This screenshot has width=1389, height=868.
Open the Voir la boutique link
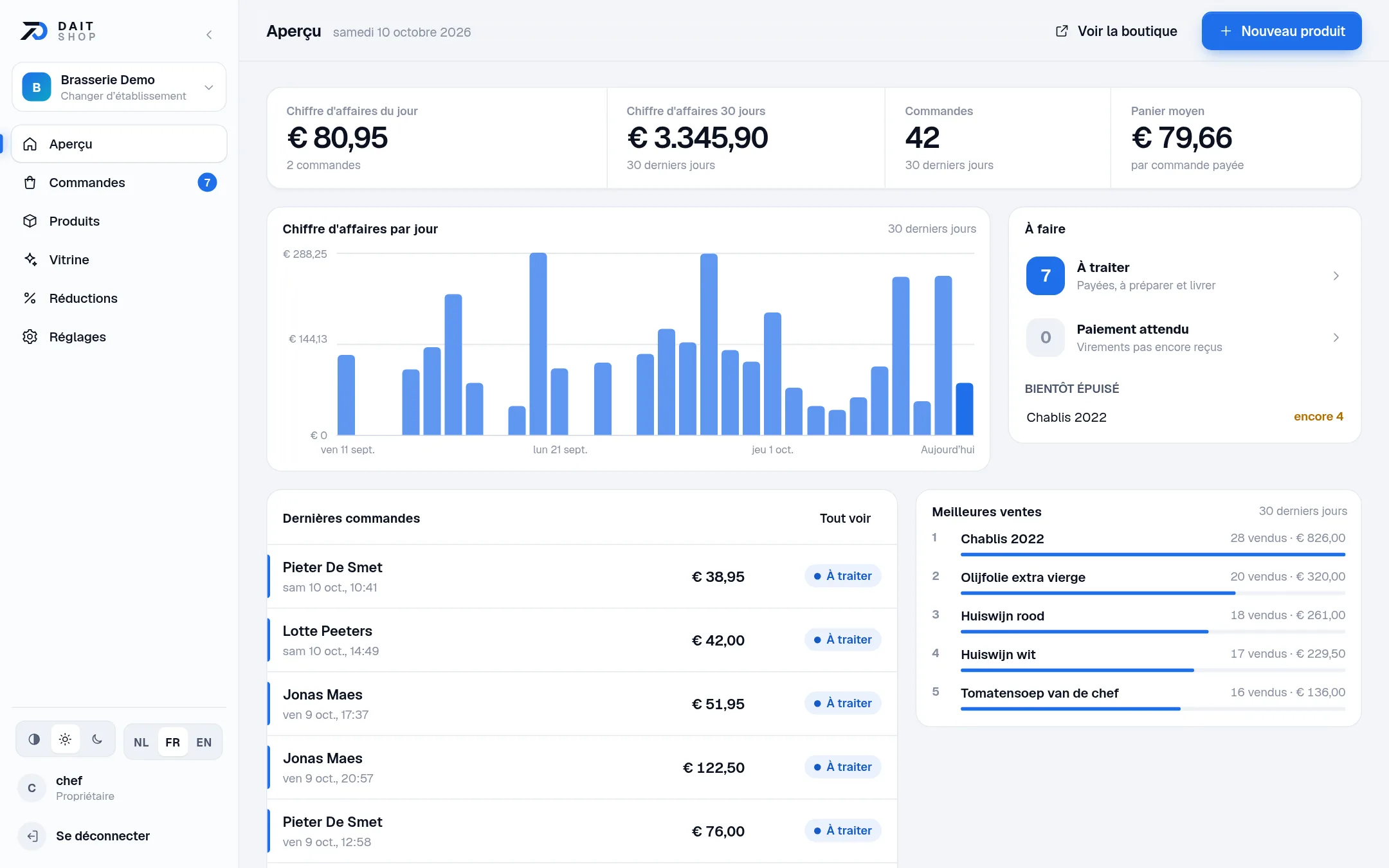point(1116,31)
